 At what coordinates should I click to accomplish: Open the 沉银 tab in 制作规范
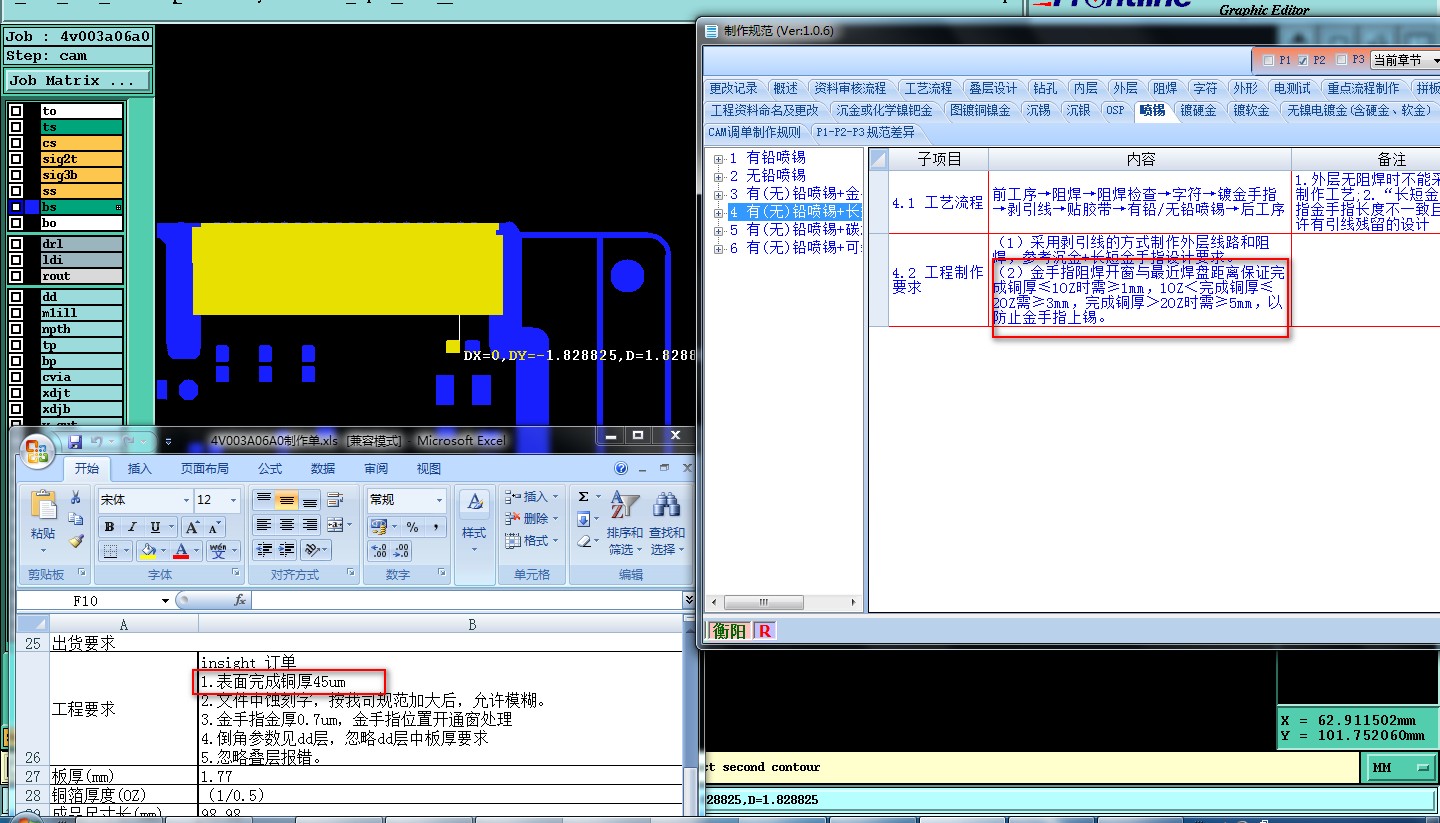point(1078,111)
